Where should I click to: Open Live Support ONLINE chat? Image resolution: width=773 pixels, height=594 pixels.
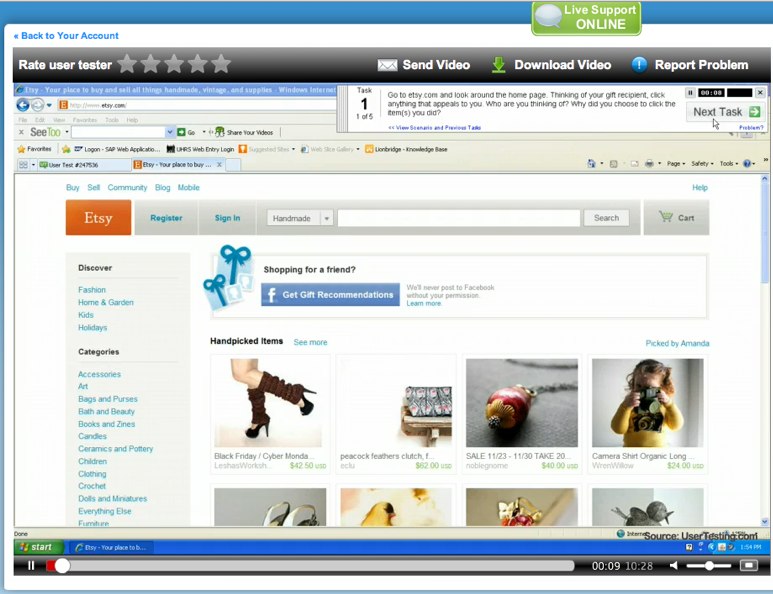point(586,18)
